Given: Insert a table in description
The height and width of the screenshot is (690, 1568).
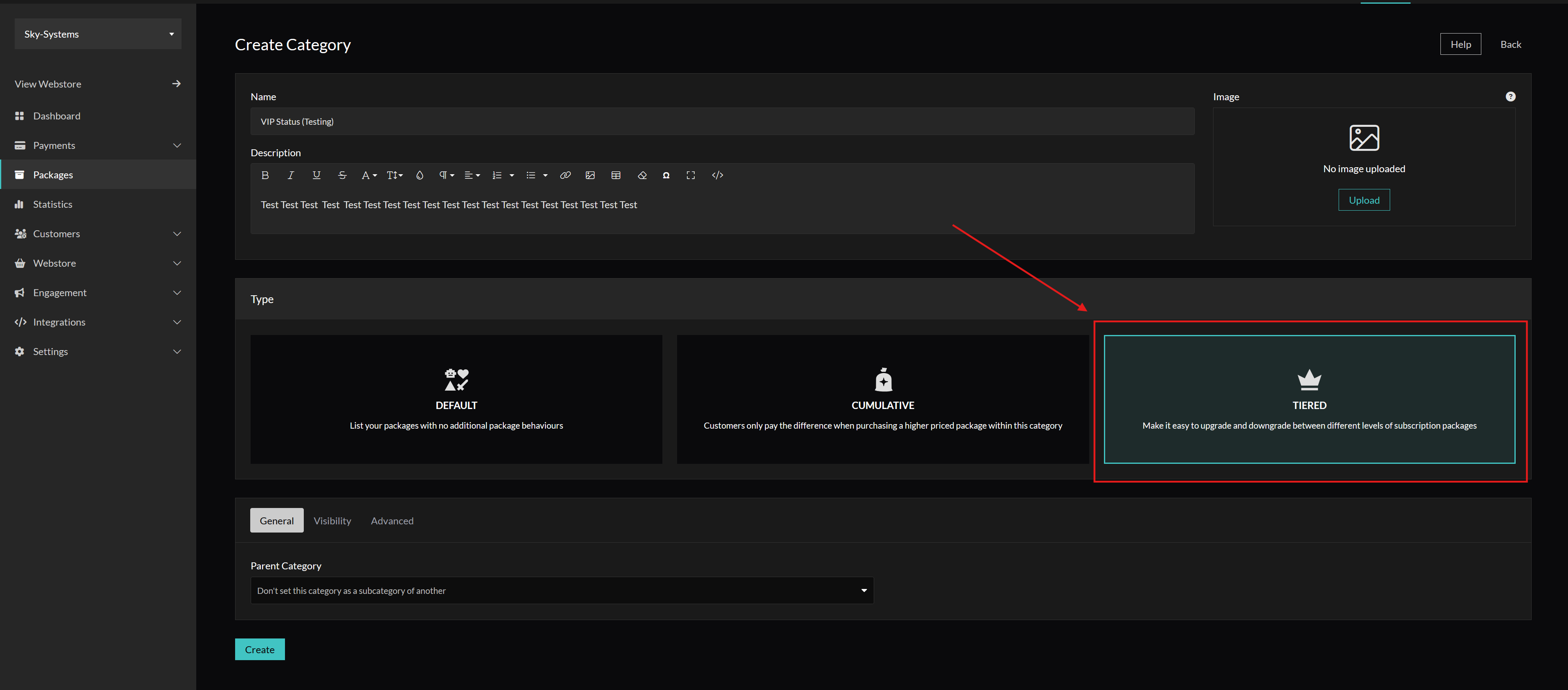Looking at the screenshot, I should pos(615,175).
